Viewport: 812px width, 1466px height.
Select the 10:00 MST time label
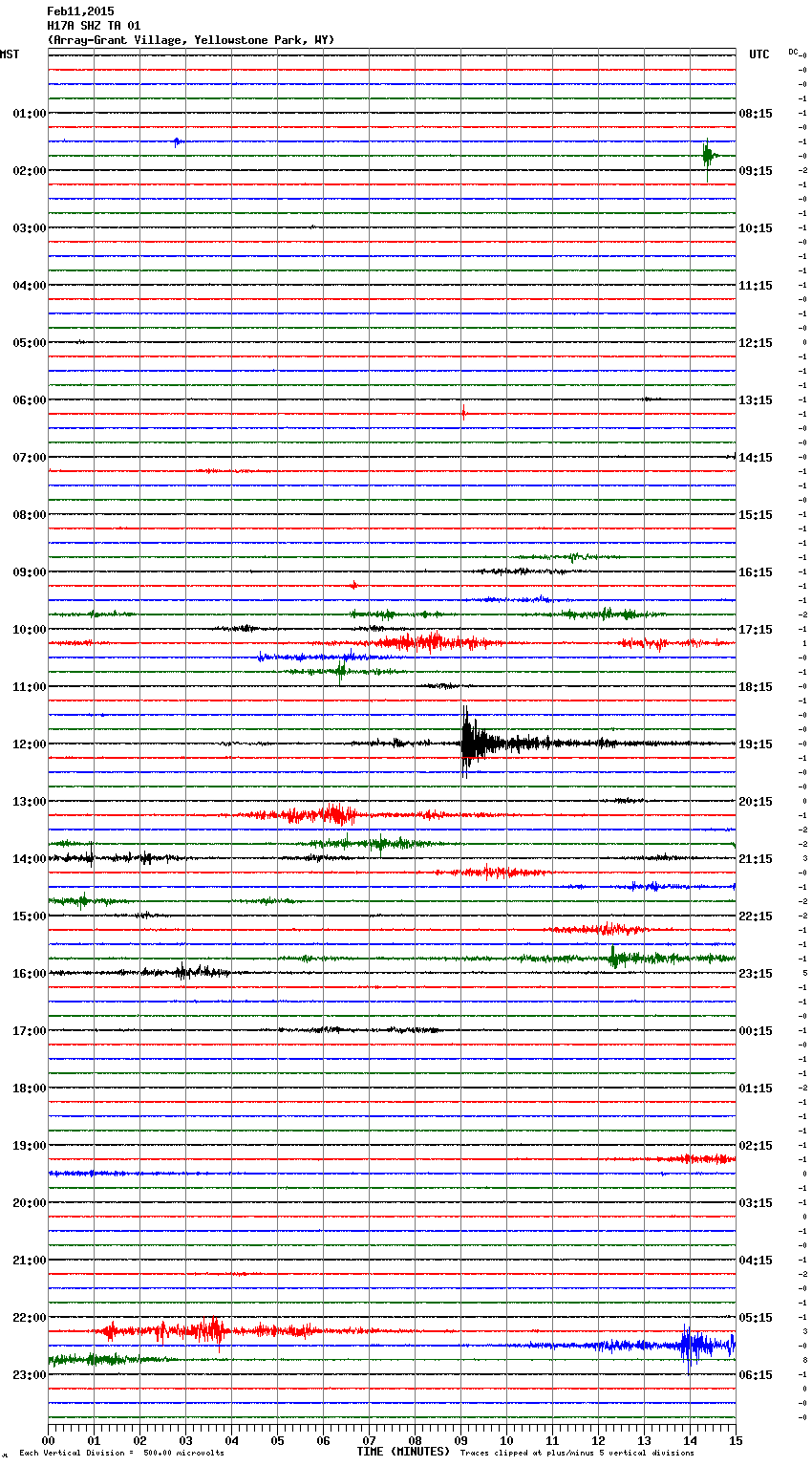[30, 630]
